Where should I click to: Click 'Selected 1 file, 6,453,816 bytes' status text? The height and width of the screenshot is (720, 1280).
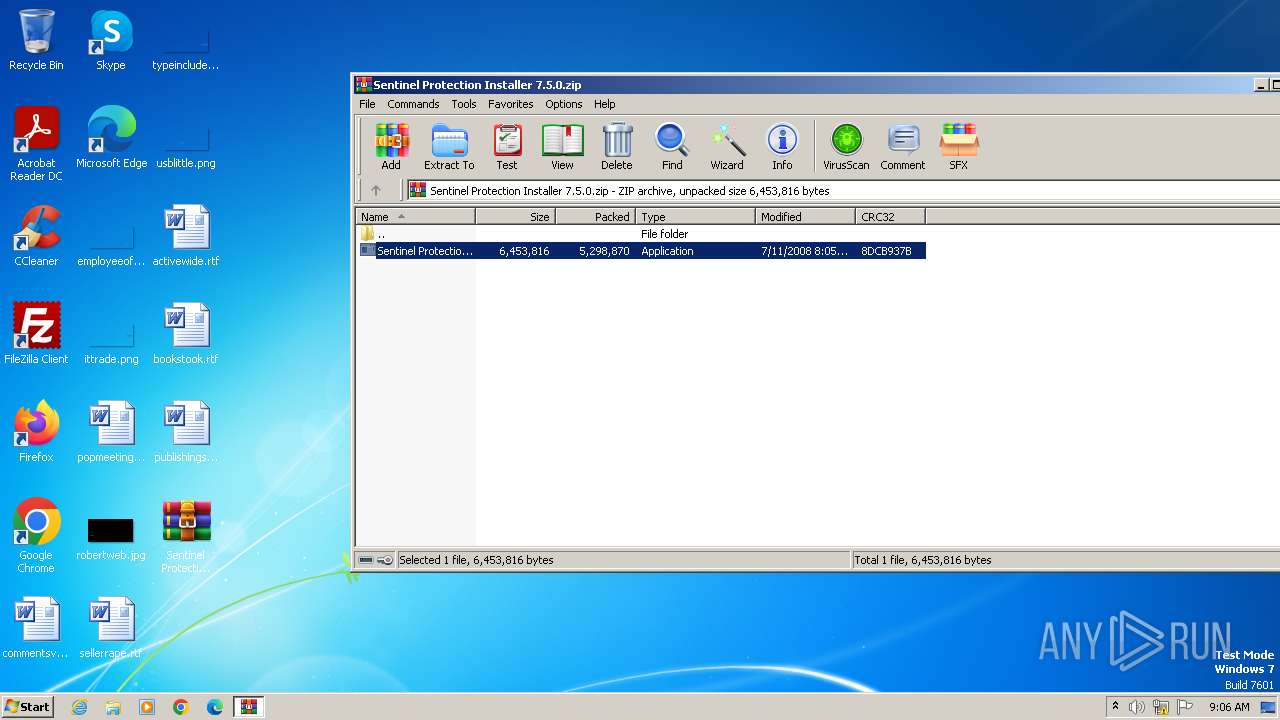476,560
